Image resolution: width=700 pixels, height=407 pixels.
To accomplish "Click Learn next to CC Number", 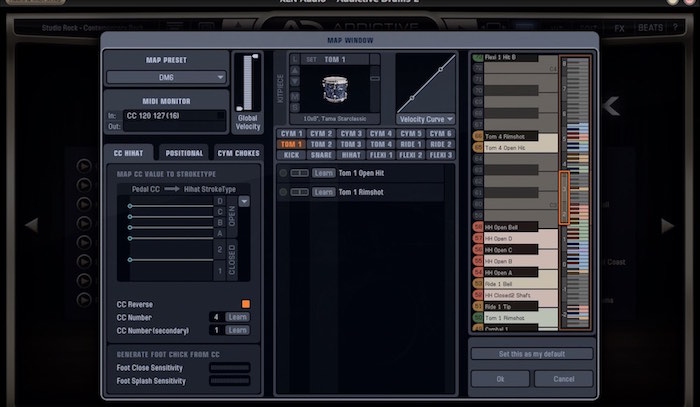I will coord(238,317).
